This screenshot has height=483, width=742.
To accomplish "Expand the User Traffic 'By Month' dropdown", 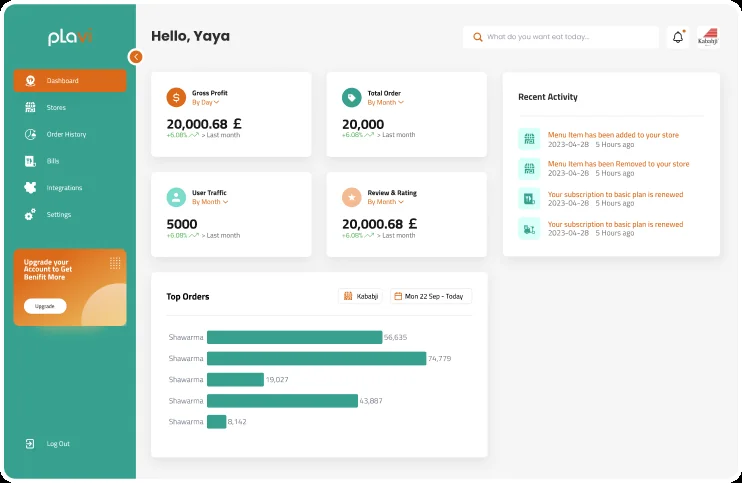I will (210, 202).
